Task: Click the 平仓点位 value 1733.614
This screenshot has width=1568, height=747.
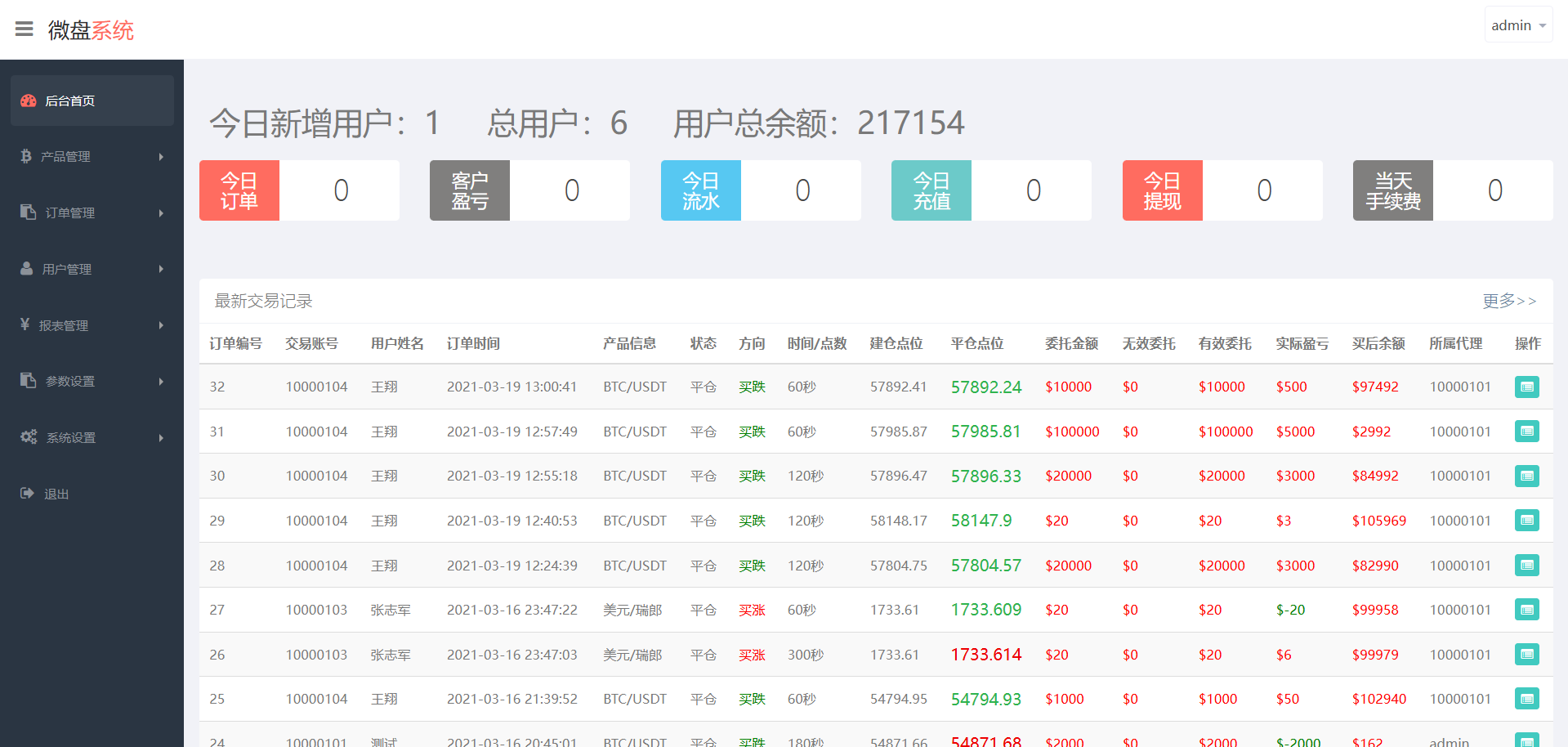Action: coord(986,655)
